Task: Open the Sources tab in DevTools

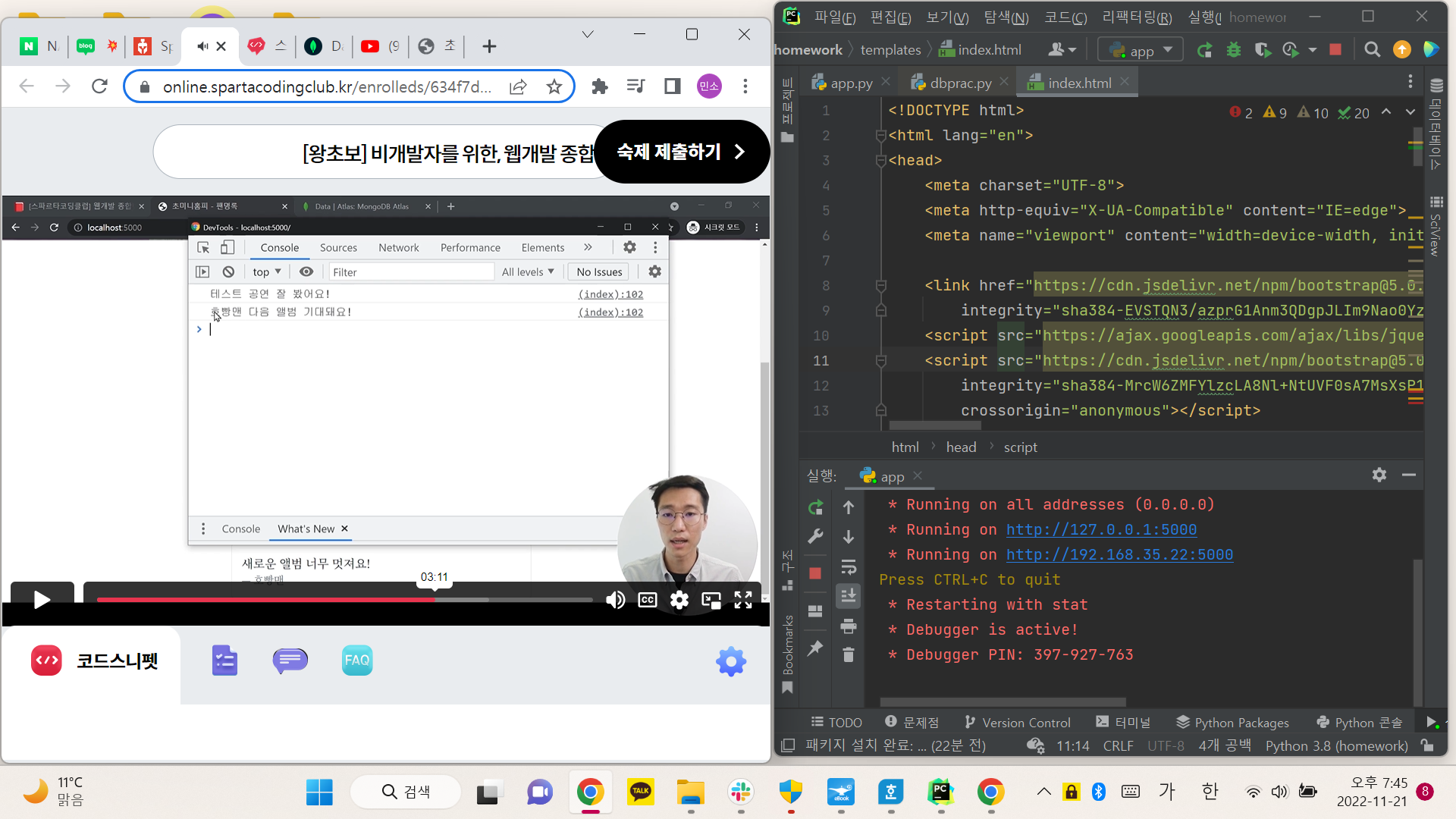Action: click(x=338, y=247)
